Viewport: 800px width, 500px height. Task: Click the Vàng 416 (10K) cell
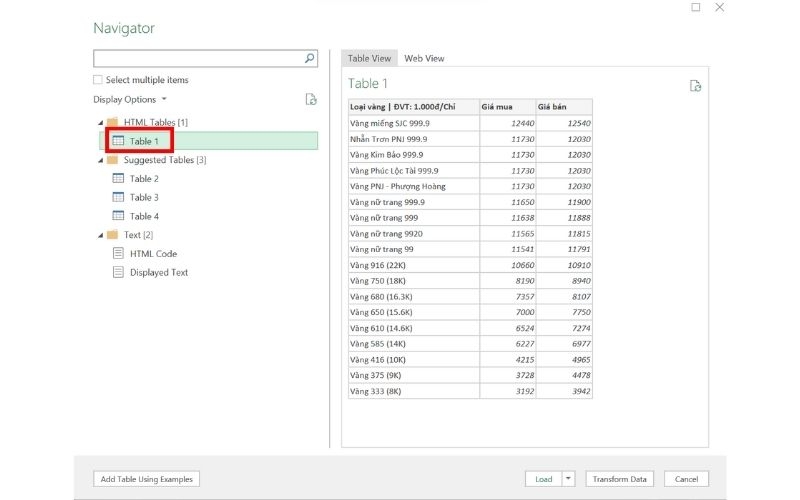coord(414,360)
